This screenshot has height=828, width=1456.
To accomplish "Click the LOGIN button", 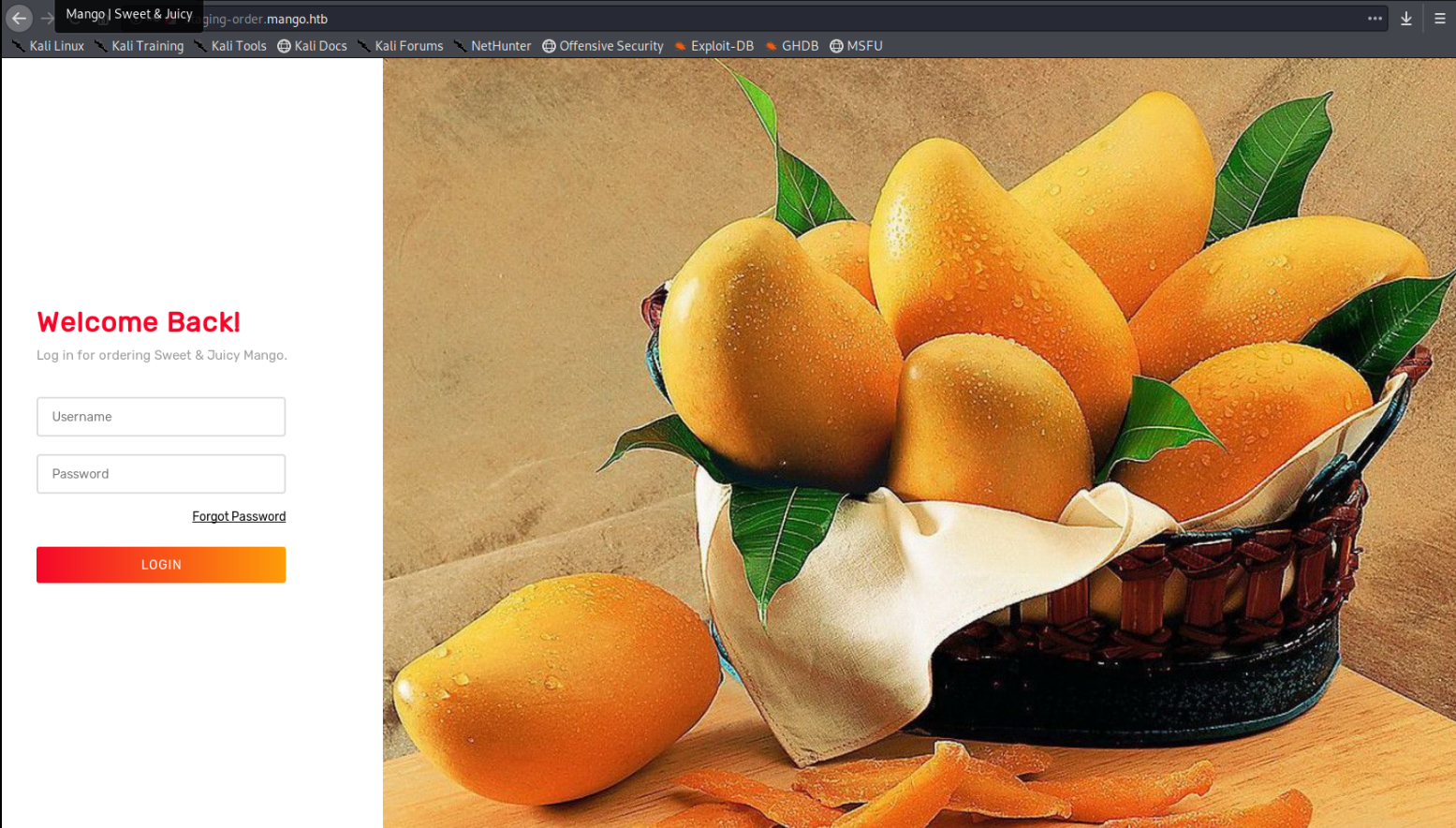I will [161, 565].
